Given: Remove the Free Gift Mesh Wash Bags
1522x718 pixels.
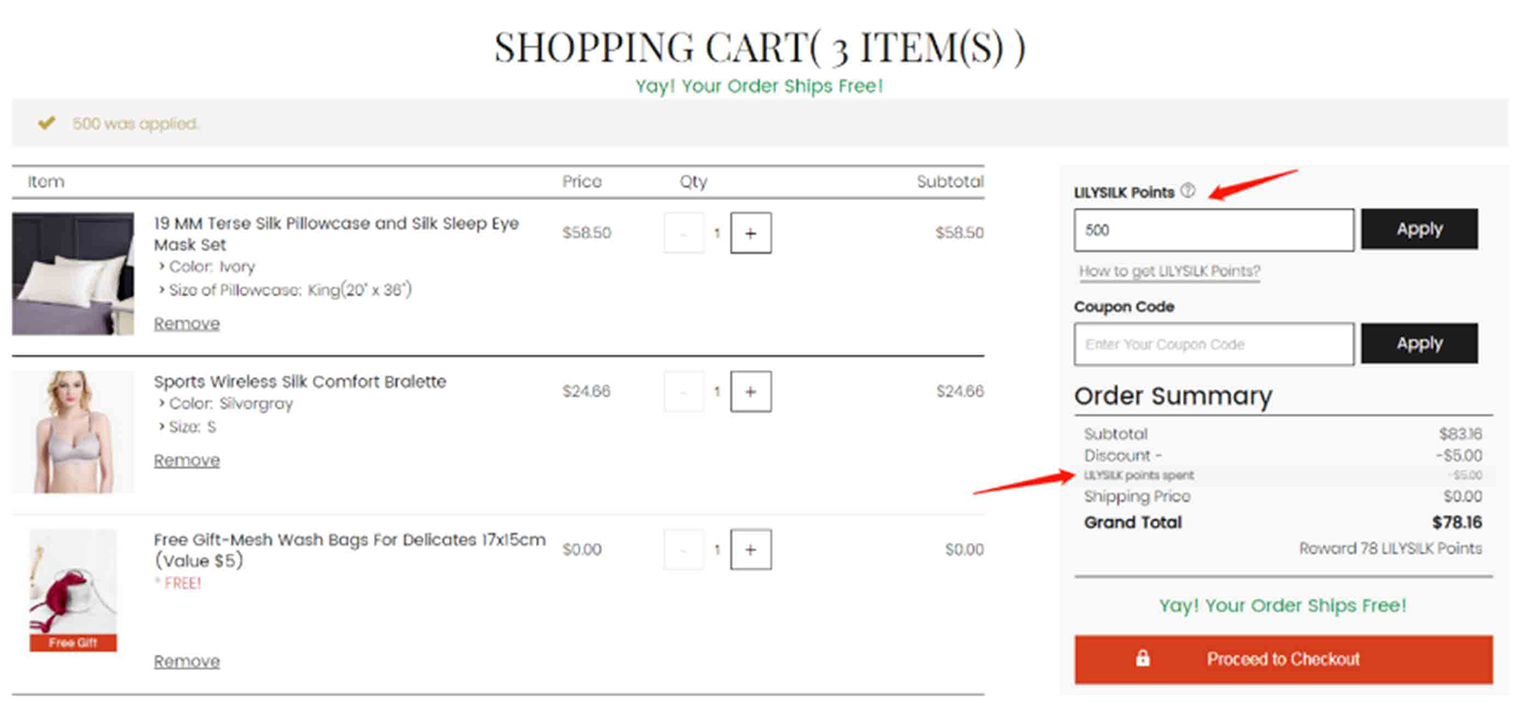Looking at the screenshot, I should point(187,662).
